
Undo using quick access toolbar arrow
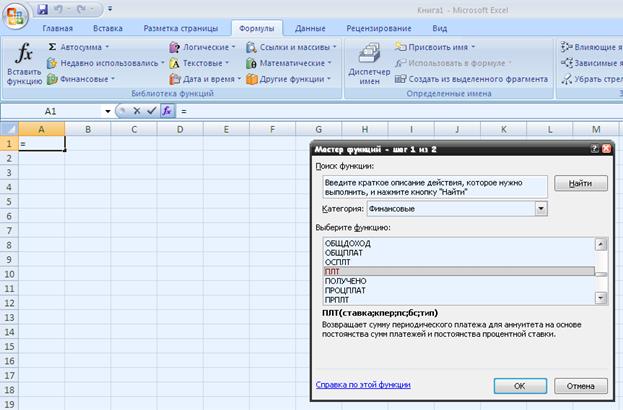pyautogui.click(x=58, y=9)
